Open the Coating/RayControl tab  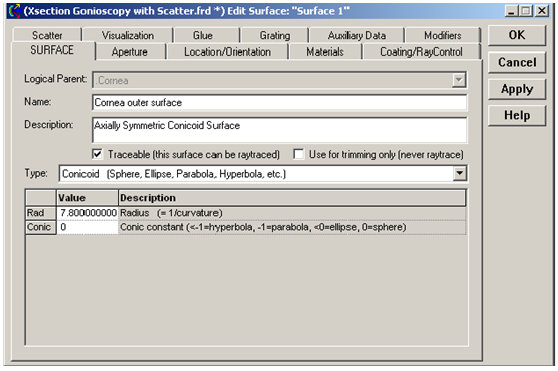point(421,52)
